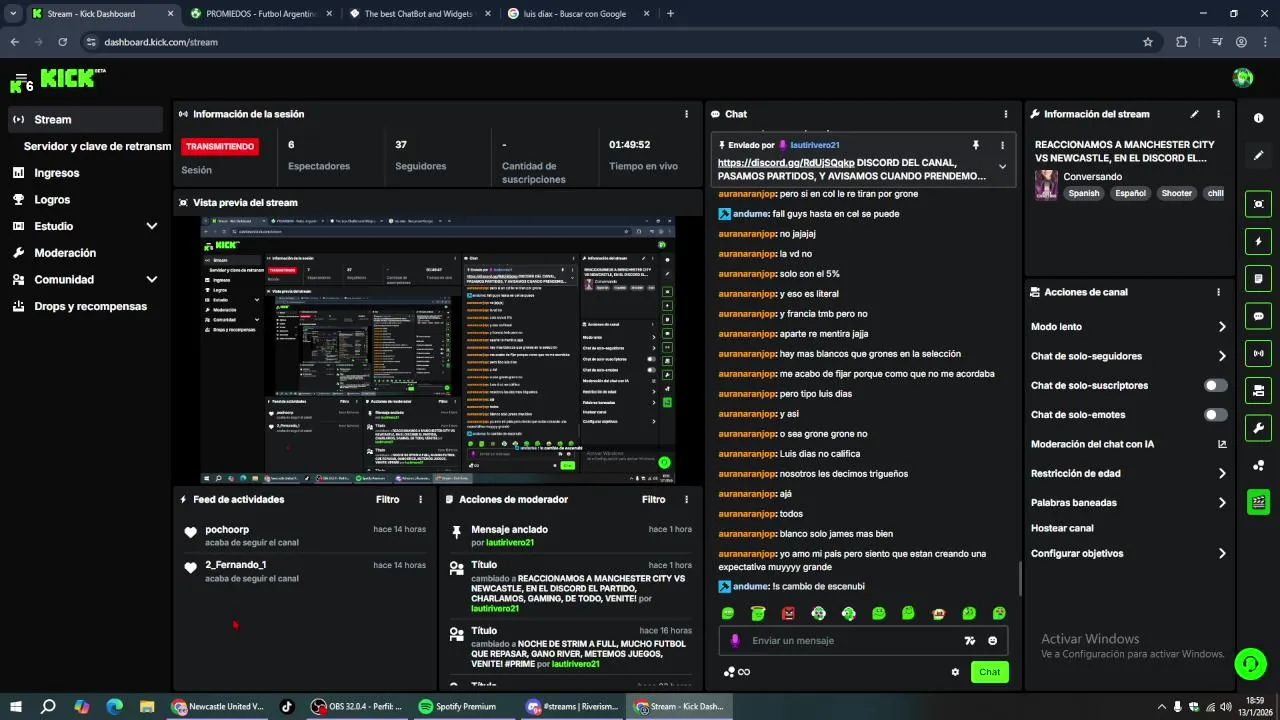The height and width of the screenshot is (720, 1280).
Task: Open the kebab menu of Información de la sesión
Action: coord(686,114)
